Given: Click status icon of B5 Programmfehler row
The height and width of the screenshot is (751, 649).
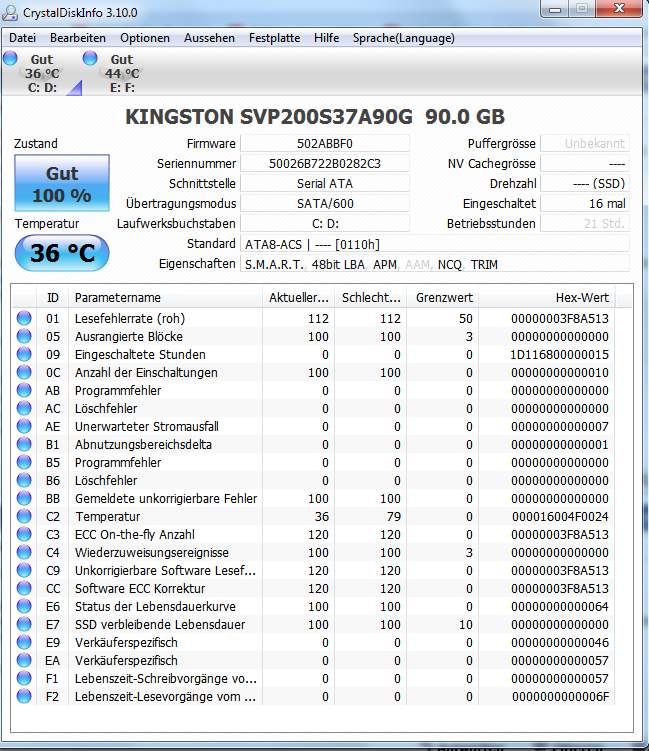Looking at the screenshot, I should (24, 462).
